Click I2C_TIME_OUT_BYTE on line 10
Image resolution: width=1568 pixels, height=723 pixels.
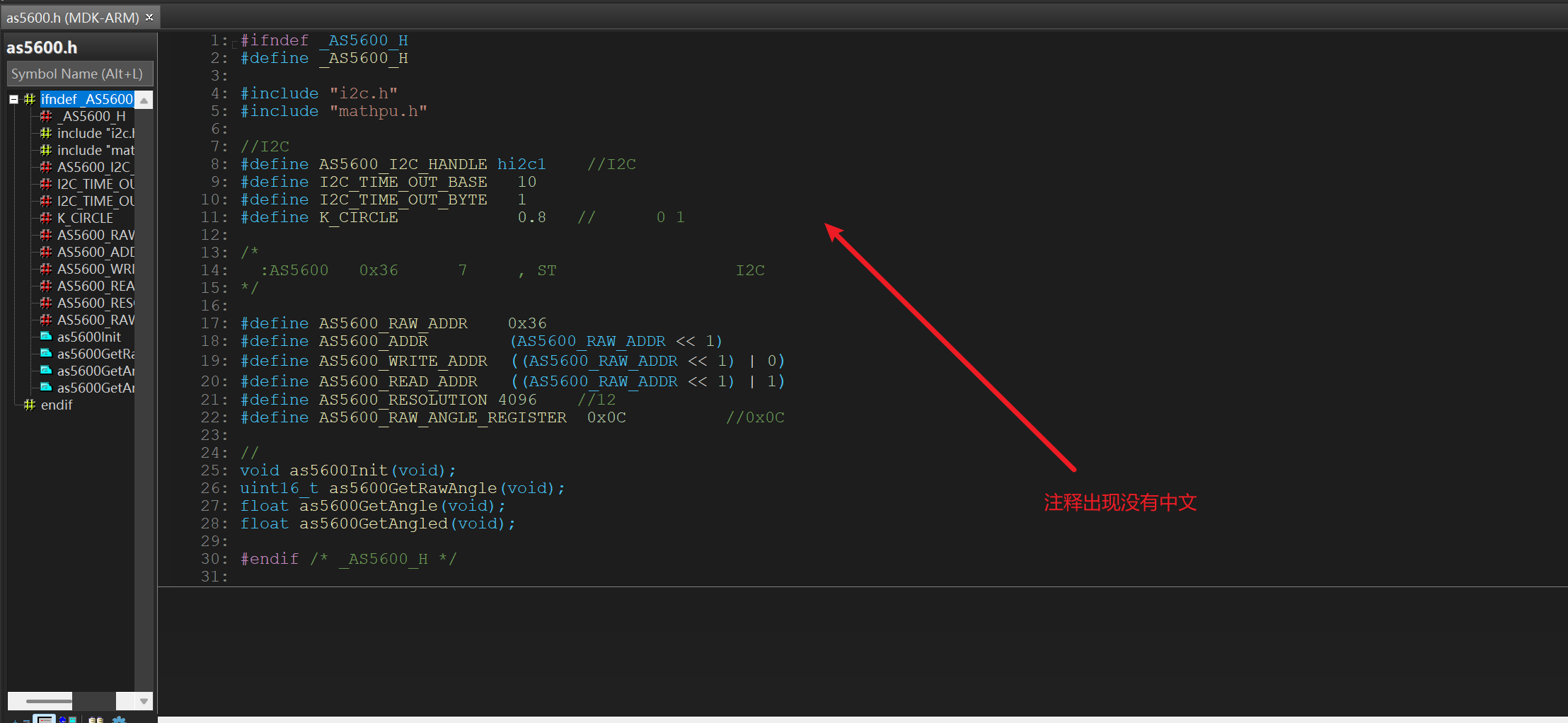coord(403,199)
